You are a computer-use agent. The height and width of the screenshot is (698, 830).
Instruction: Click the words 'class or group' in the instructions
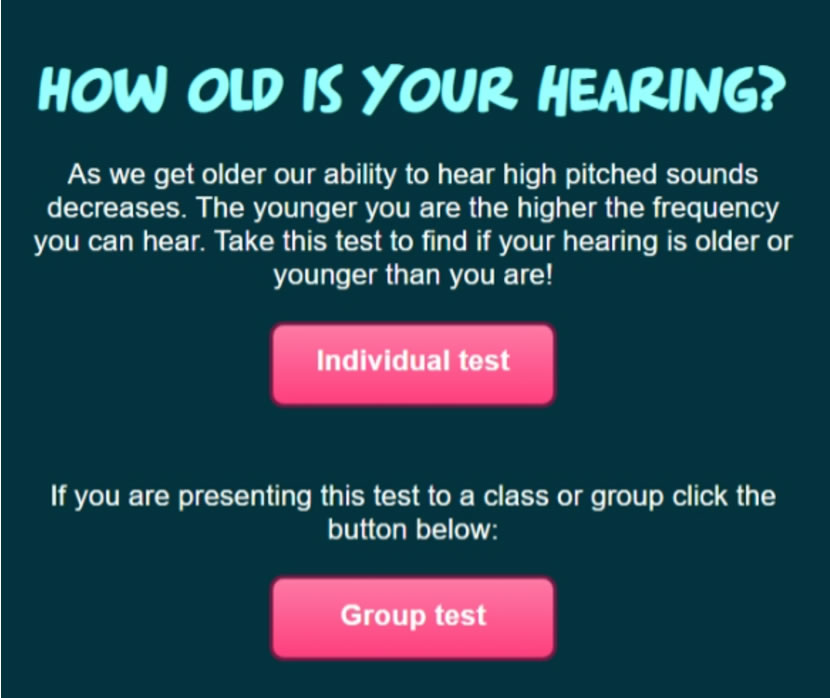tap(573, 496)
